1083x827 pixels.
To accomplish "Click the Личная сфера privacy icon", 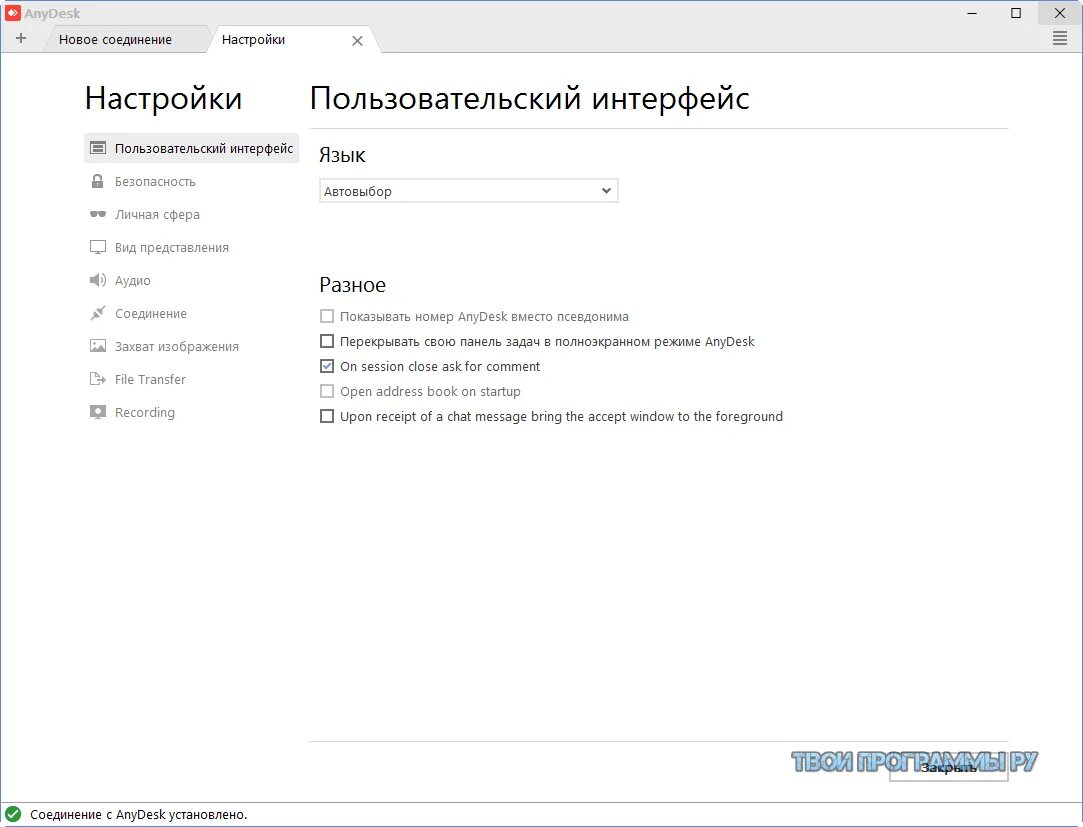I will [x=98, y=214].
